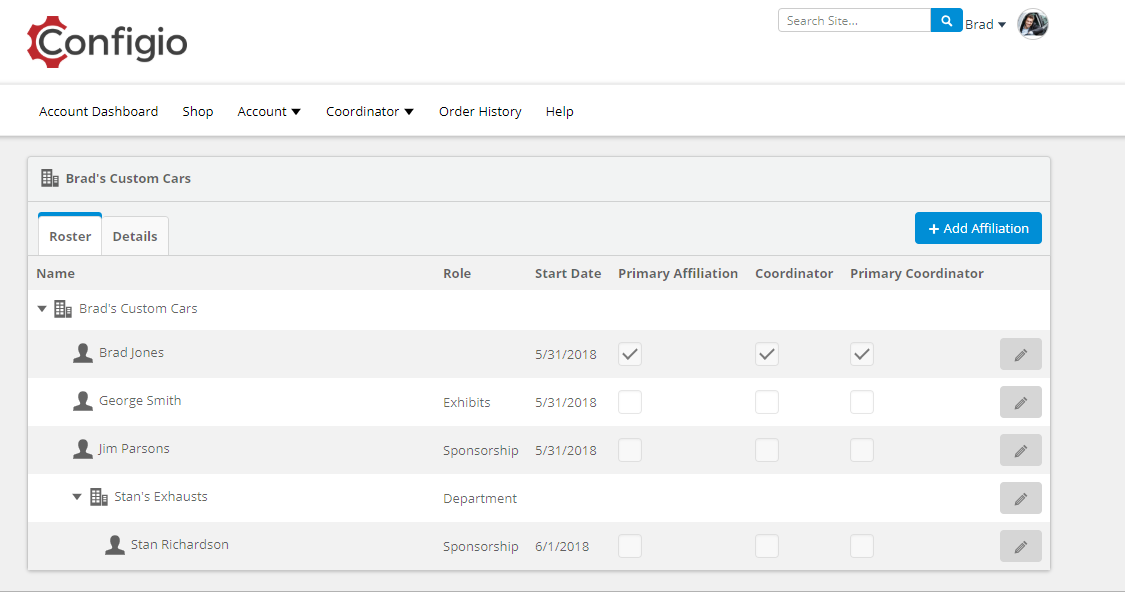Open the Account dropdown menu
The width and height of the screenshot is (1125, 592).
(268, 111)
